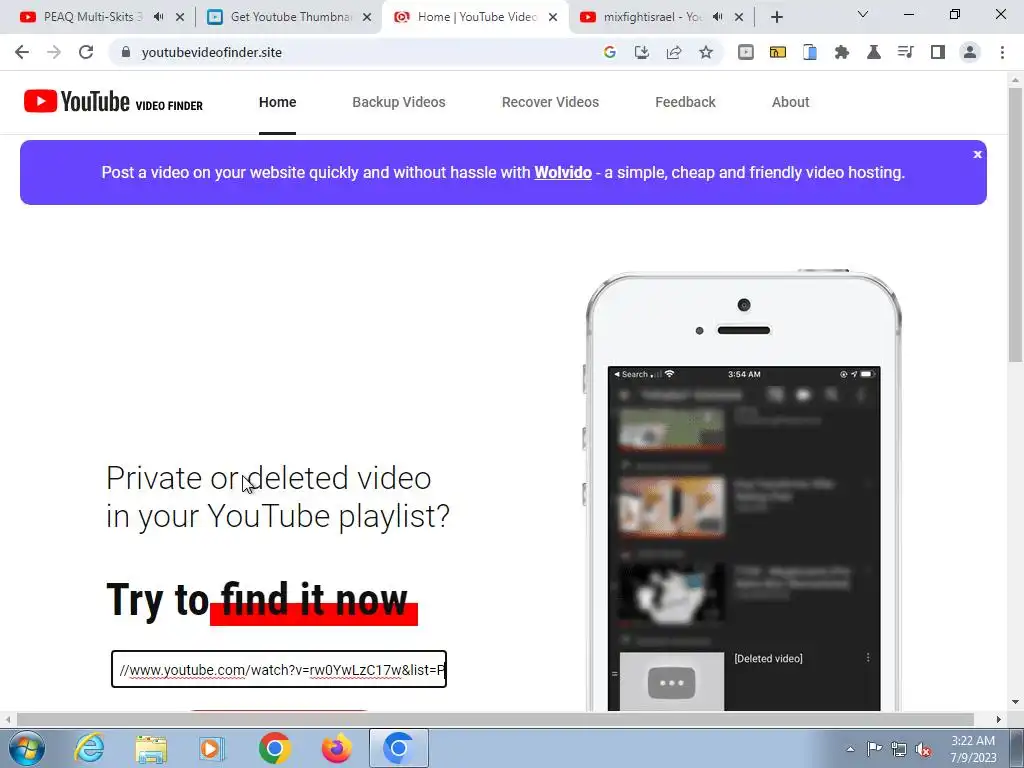
Task: Click the muted volume tray icon
Action: [x=923, y=749]
